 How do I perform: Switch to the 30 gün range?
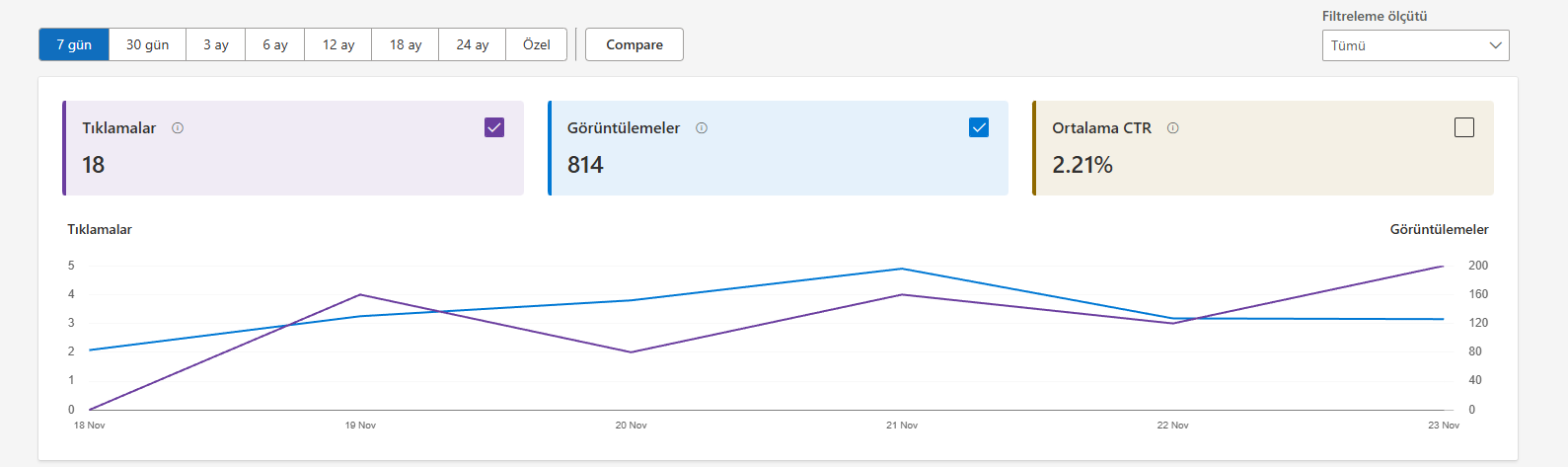click(148, 44)
